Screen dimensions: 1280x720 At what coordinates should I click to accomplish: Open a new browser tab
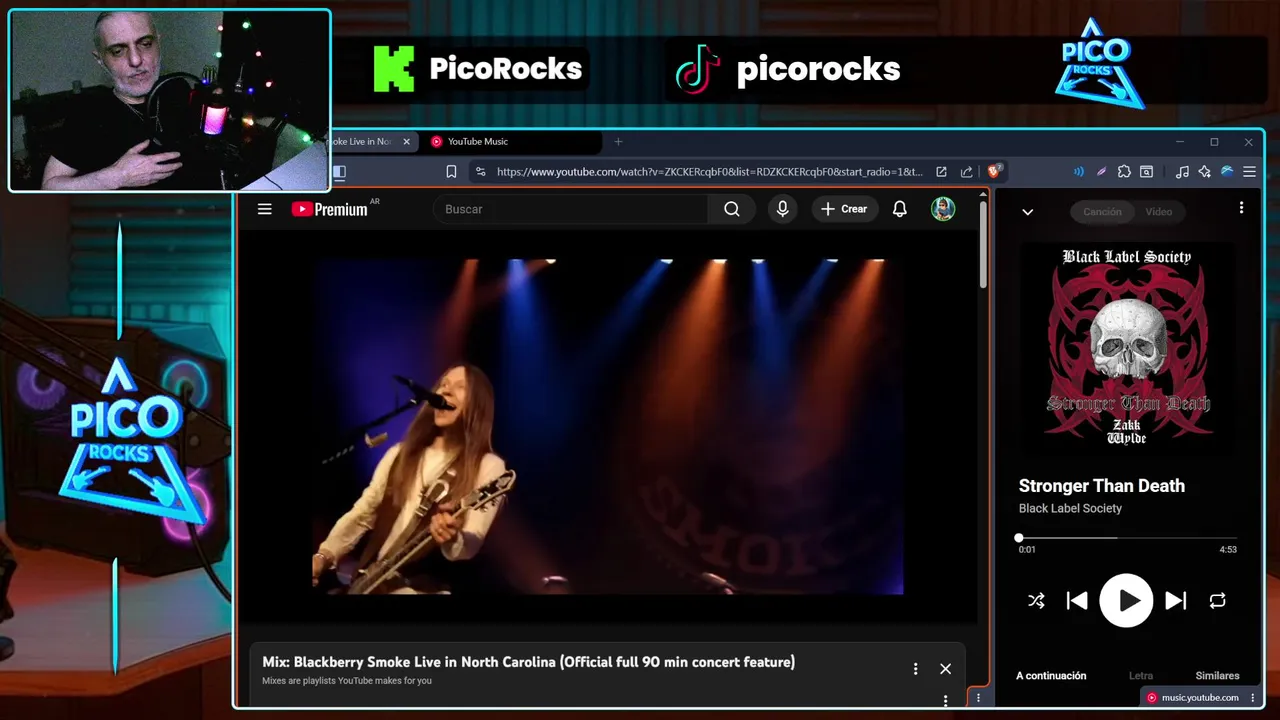click(618, 142)
